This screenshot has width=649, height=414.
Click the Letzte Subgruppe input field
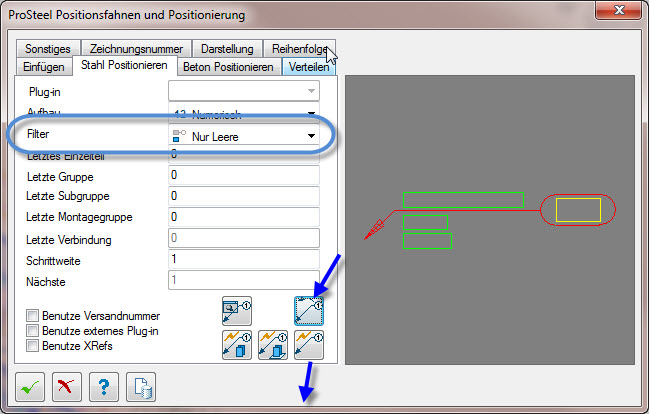[x=244, y=196]
